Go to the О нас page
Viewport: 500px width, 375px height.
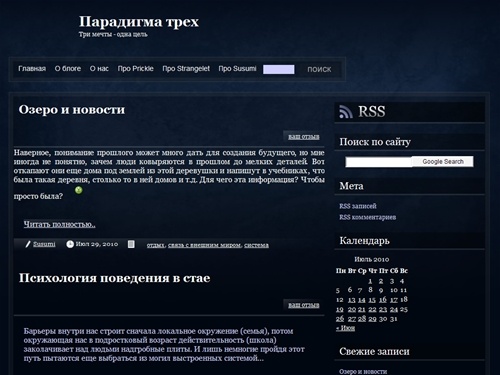click(99, 69)
